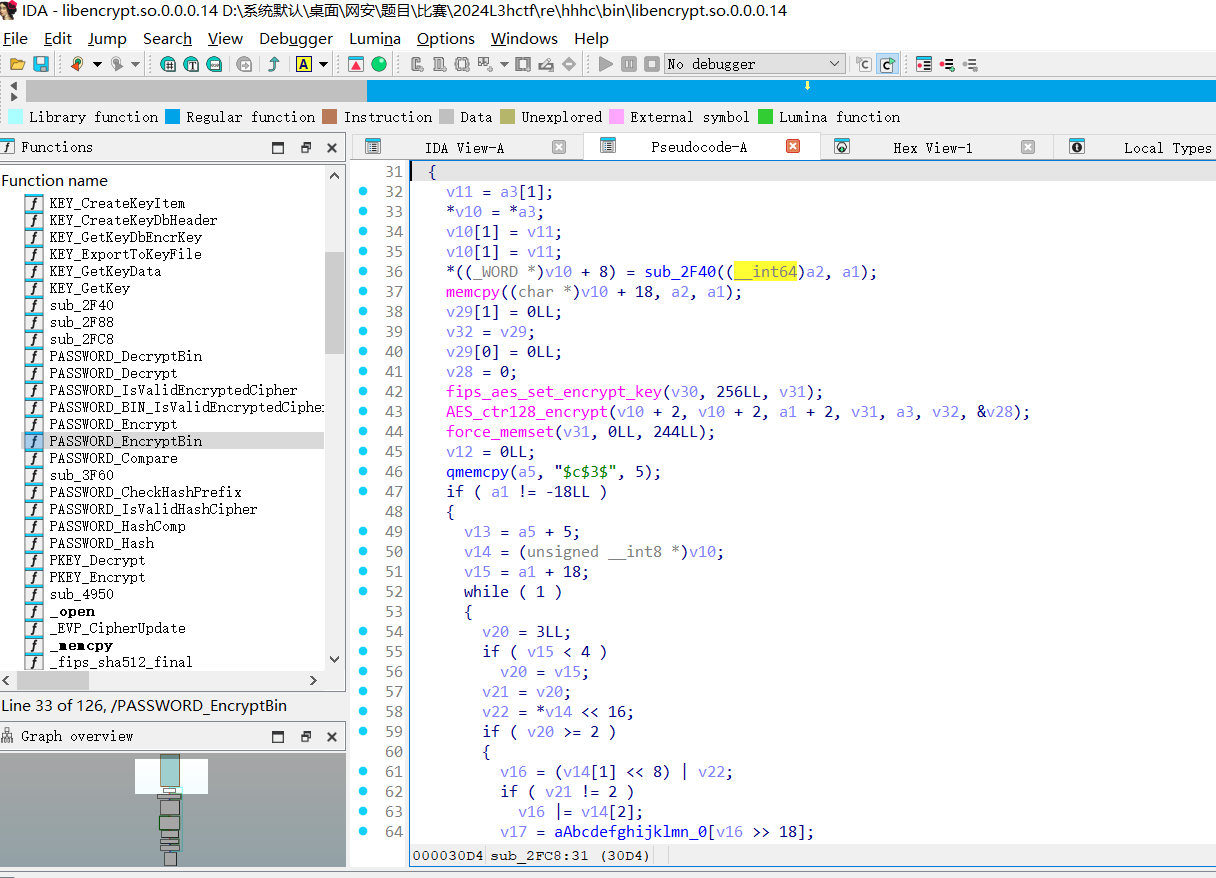Switch to the Hex View-1 tab
This screenshot has width=1216, height=878.
[934, 147]
